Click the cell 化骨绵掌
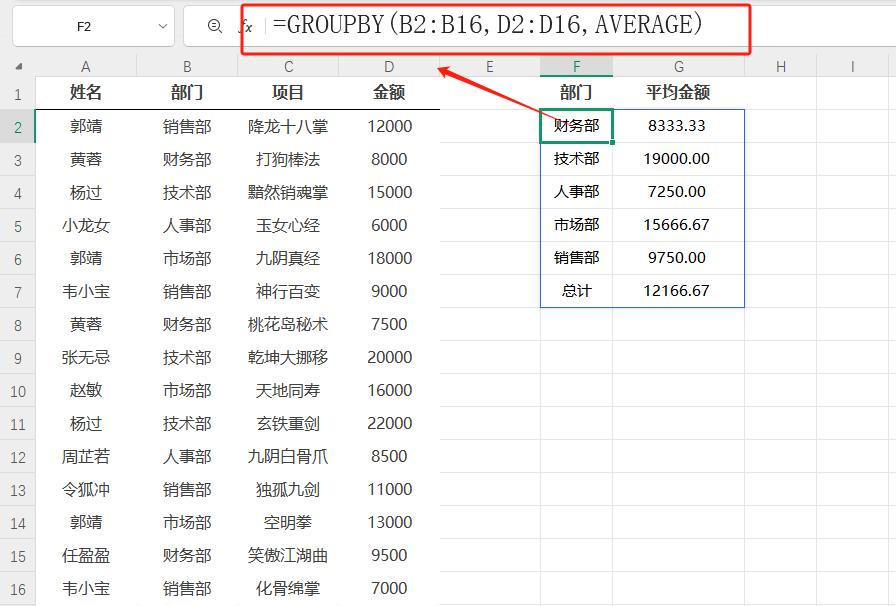This screenshot has height=606, width=896. coord(288,589)
